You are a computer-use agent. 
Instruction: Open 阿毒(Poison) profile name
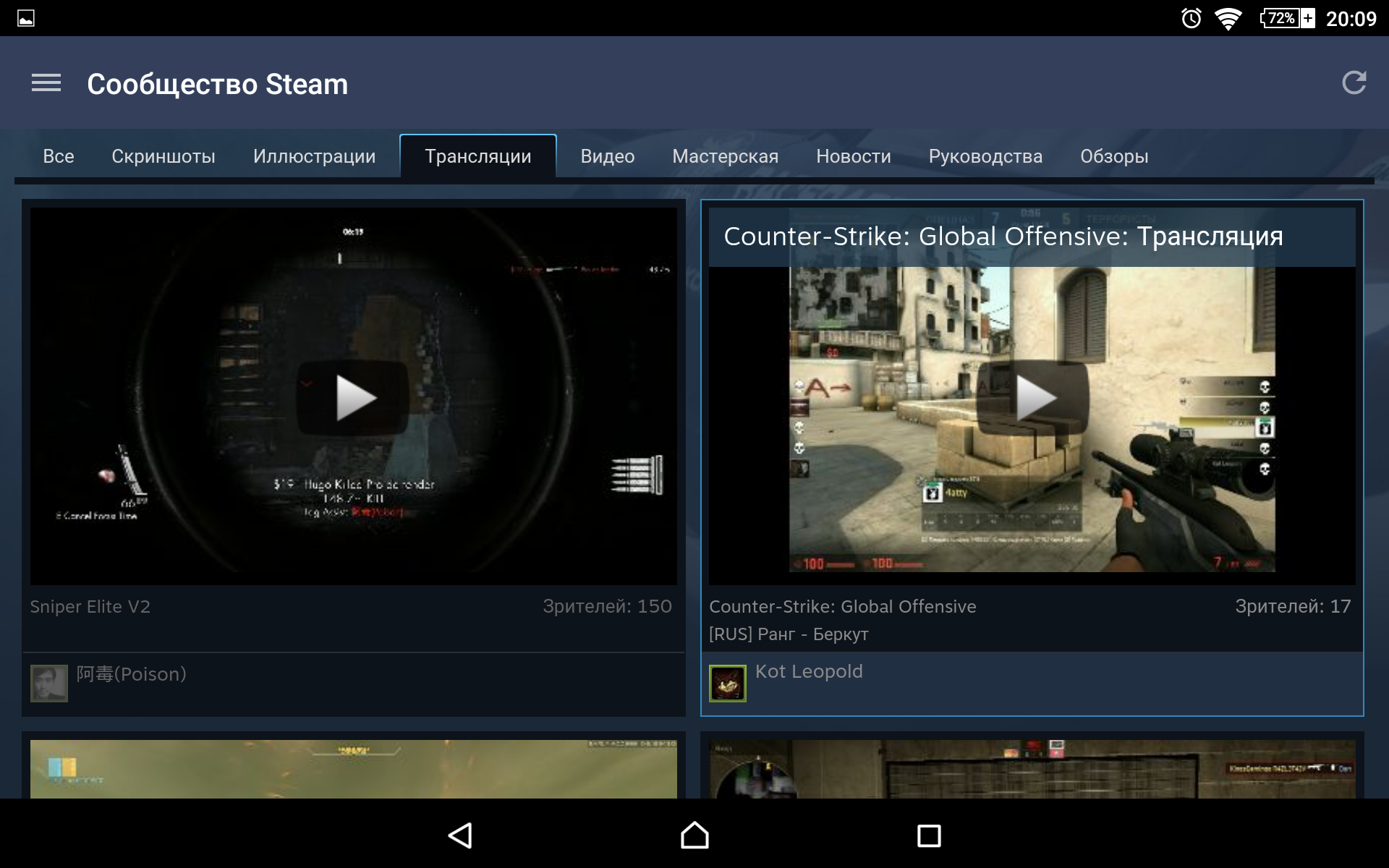(132, 674)
